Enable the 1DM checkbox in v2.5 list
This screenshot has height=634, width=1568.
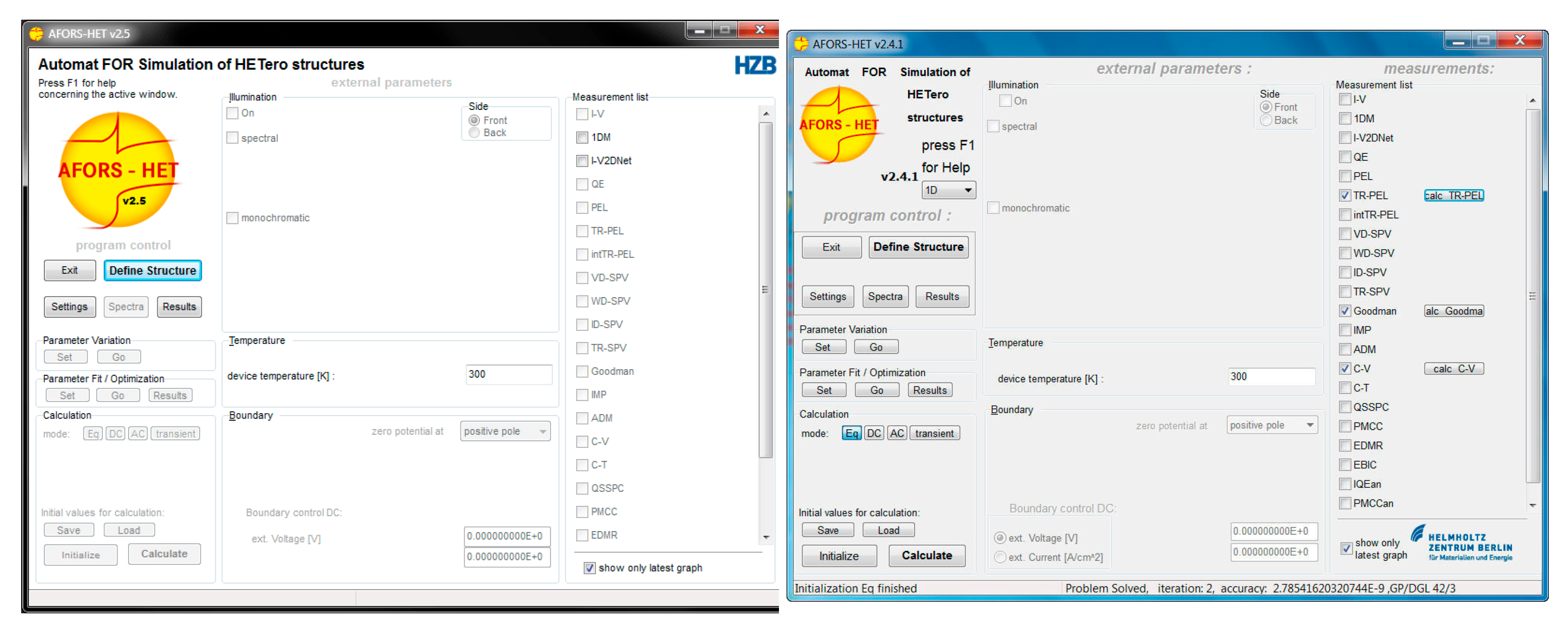(582, 138)
